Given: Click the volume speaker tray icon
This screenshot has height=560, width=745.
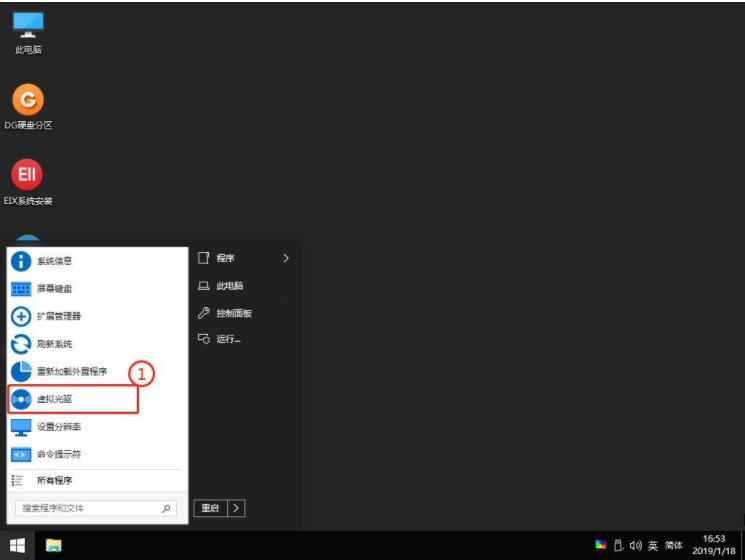Looking at the screenshot, I should 635,545.
